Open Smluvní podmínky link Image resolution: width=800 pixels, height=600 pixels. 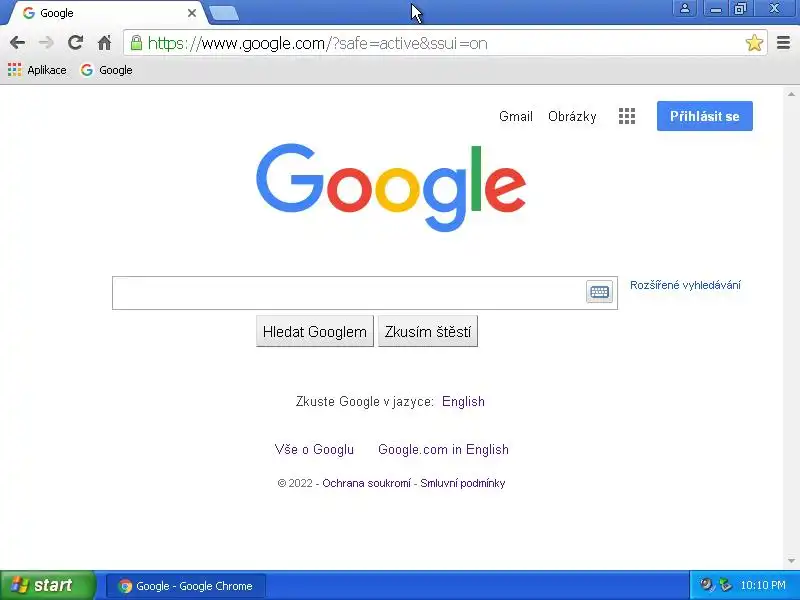point(463,483)
